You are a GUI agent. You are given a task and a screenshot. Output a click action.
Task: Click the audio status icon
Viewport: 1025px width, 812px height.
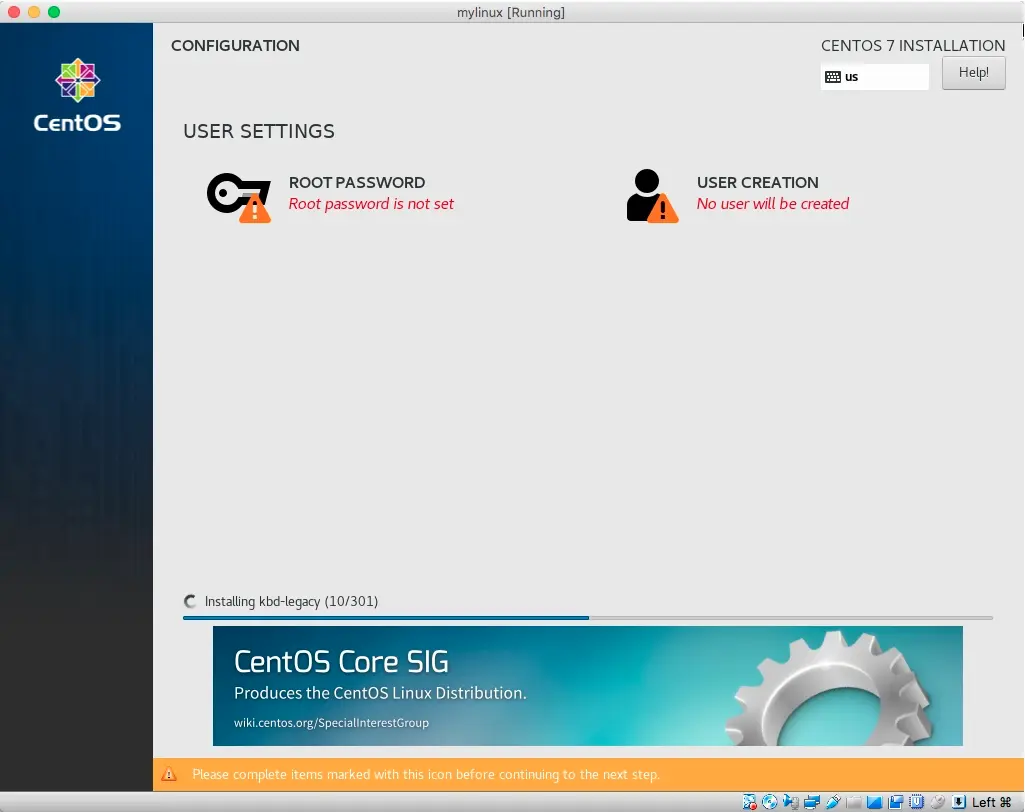[791, 802]
